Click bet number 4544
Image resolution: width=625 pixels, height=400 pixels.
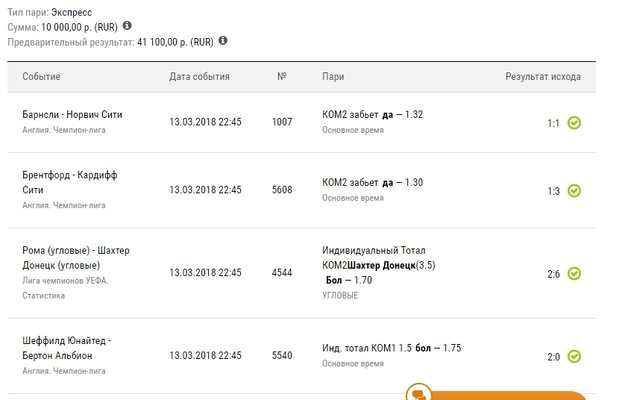[282, 272]
